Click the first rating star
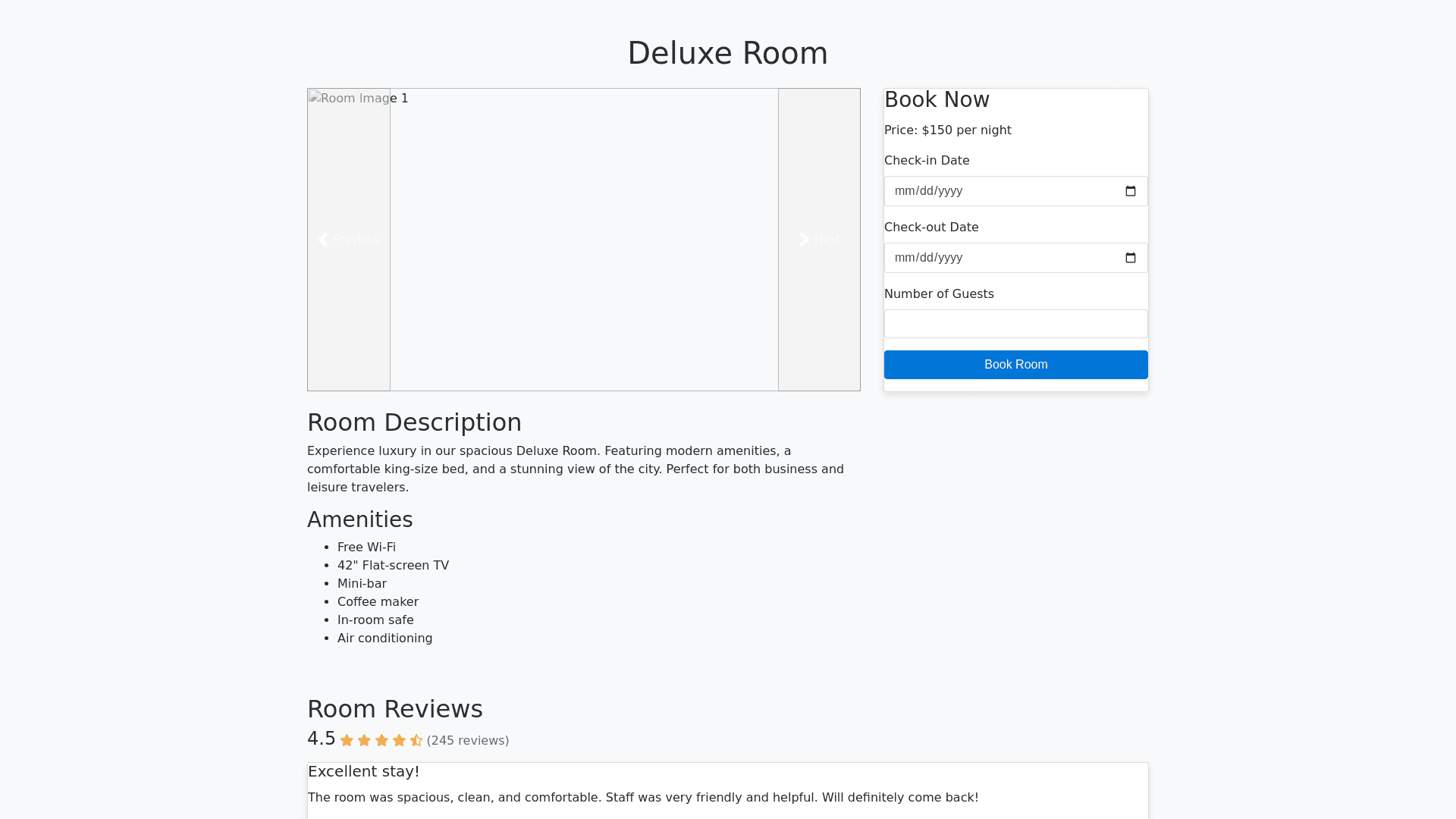This screenshot has width=1456, height=819. (x=347, y=741)
